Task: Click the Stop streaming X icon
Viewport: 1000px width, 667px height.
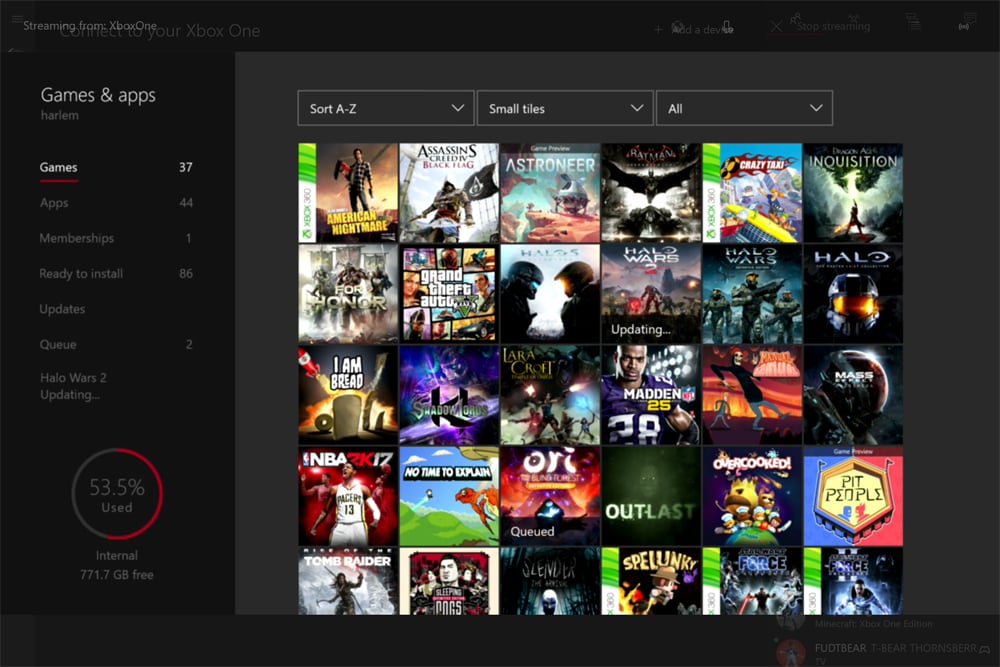Action: (x=778, y=25)
